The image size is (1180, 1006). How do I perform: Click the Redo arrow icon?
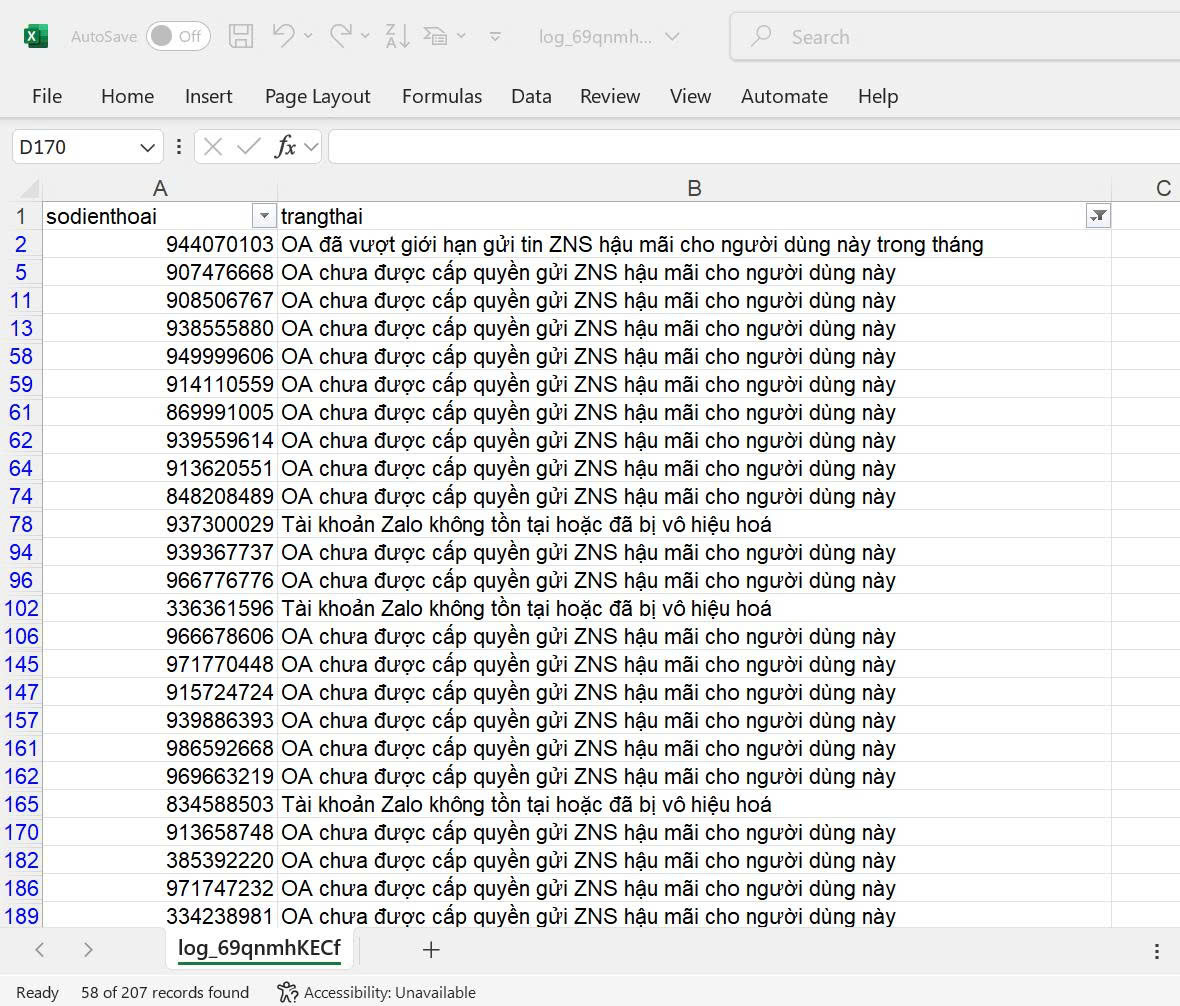pyautogui.click(x=340, y=35)
